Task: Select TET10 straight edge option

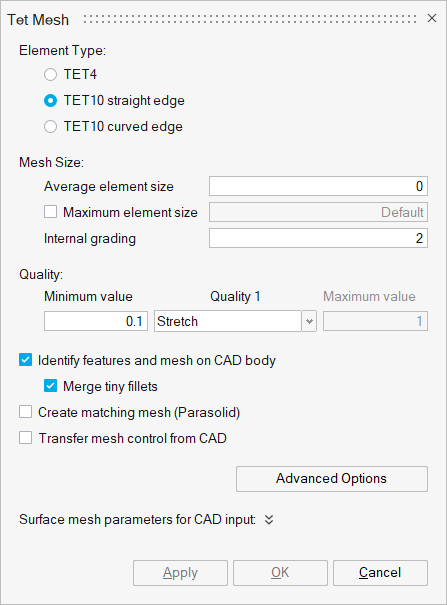Action: click(51, 101)
